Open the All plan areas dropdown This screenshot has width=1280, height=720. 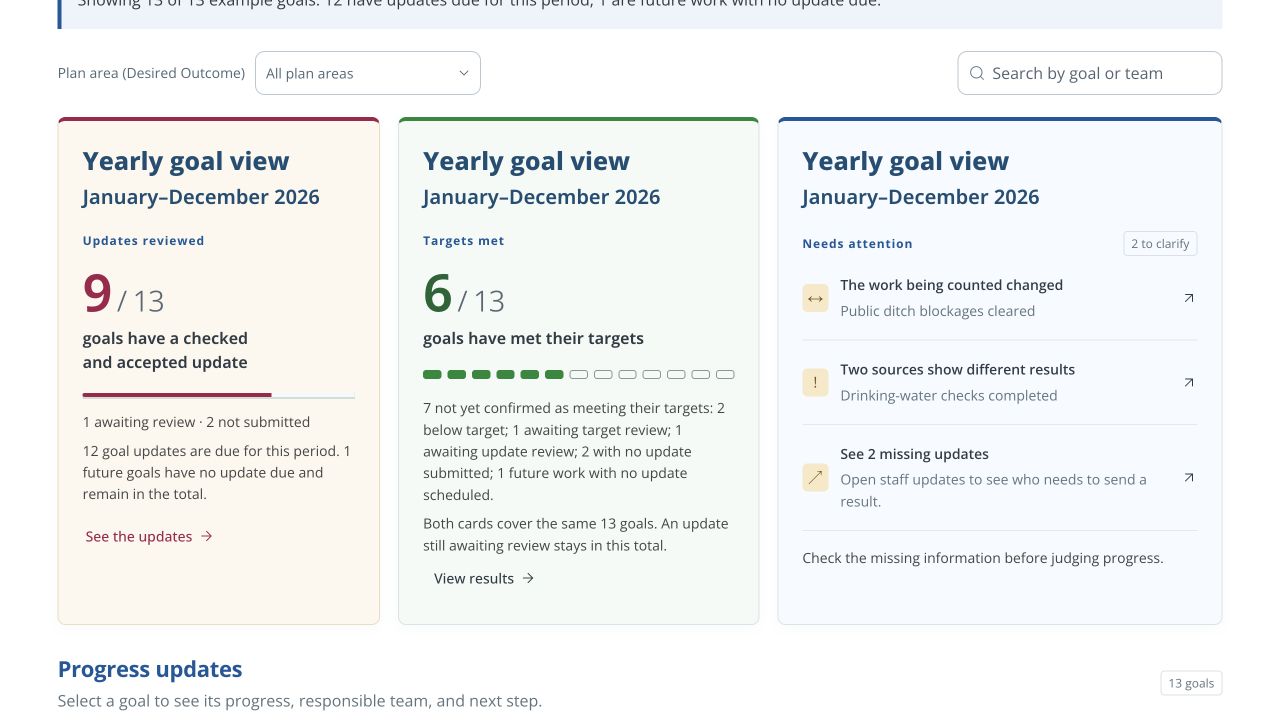368,73
